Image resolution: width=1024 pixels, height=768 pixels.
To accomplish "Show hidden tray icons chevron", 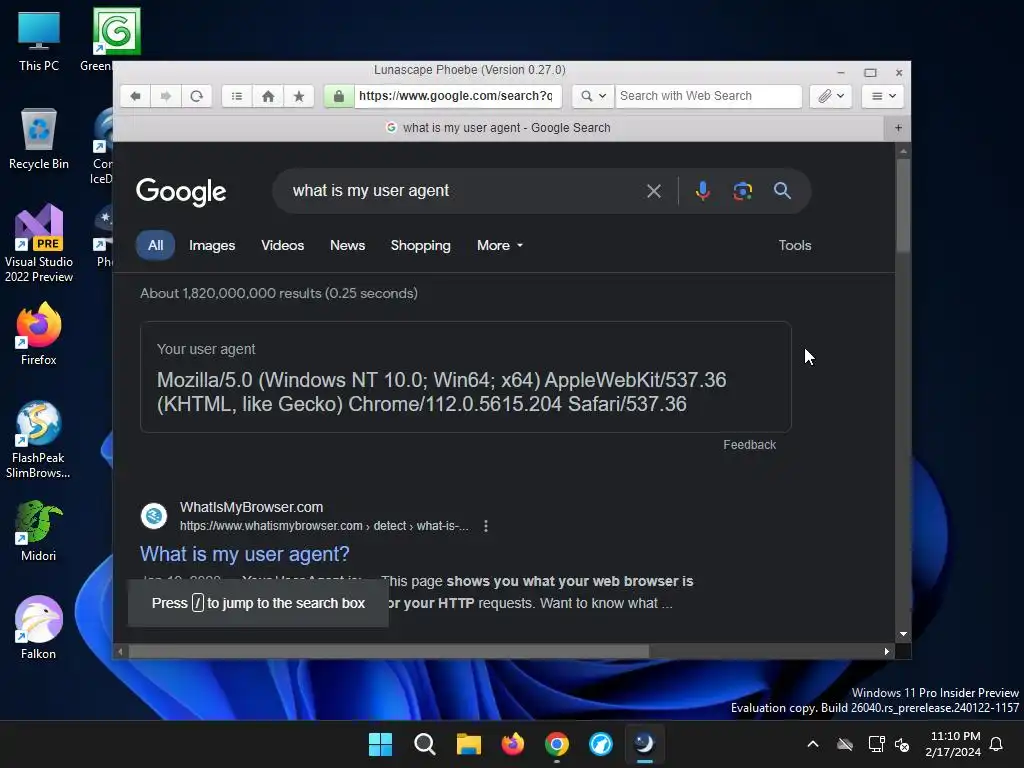I will (813, 744).
